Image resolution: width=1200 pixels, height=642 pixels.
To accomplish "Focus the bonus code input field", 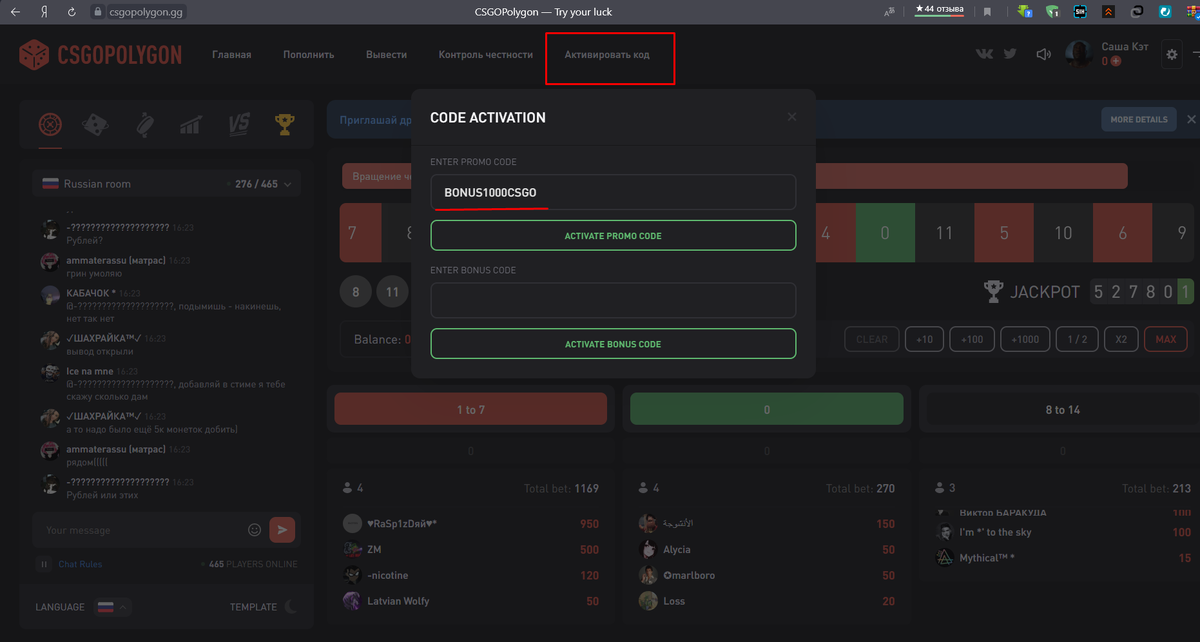I will pos(613,300).
